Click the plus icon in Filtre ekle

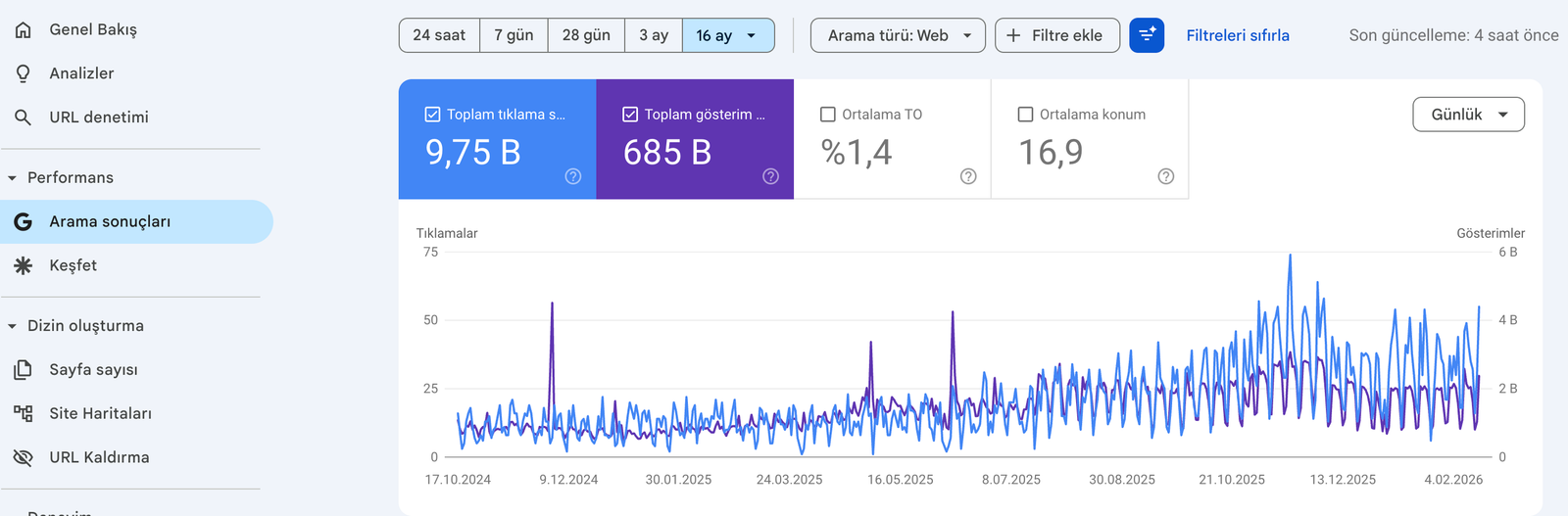click(1013, 35)
